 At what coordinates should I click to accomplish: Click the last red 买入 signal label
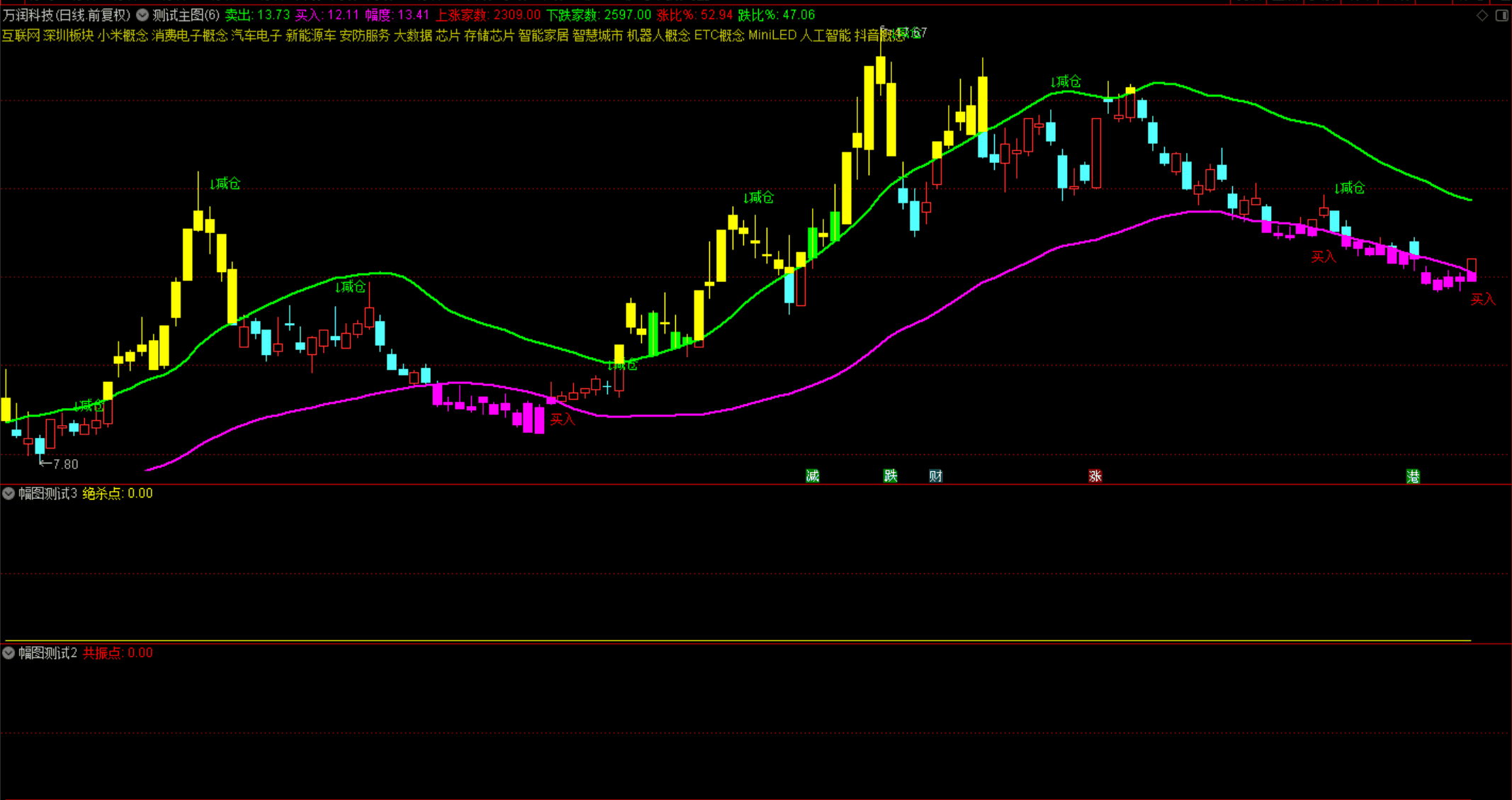(1482, 300)
